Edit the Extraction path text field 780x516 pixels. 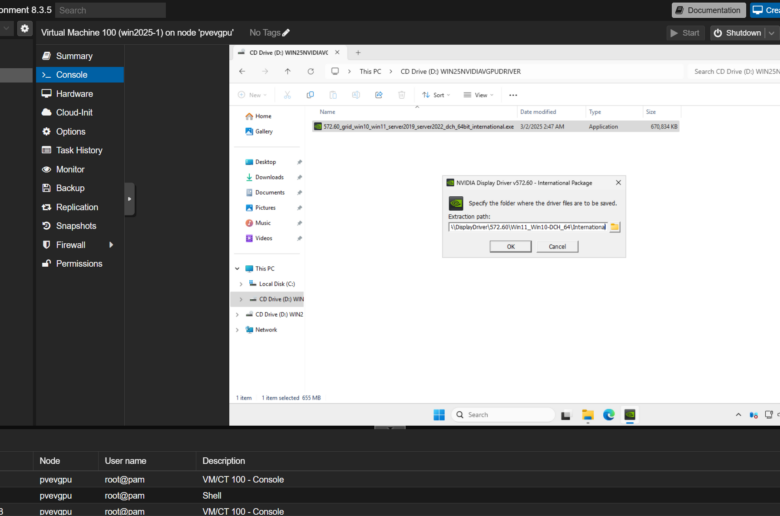[x=527, y=227]
